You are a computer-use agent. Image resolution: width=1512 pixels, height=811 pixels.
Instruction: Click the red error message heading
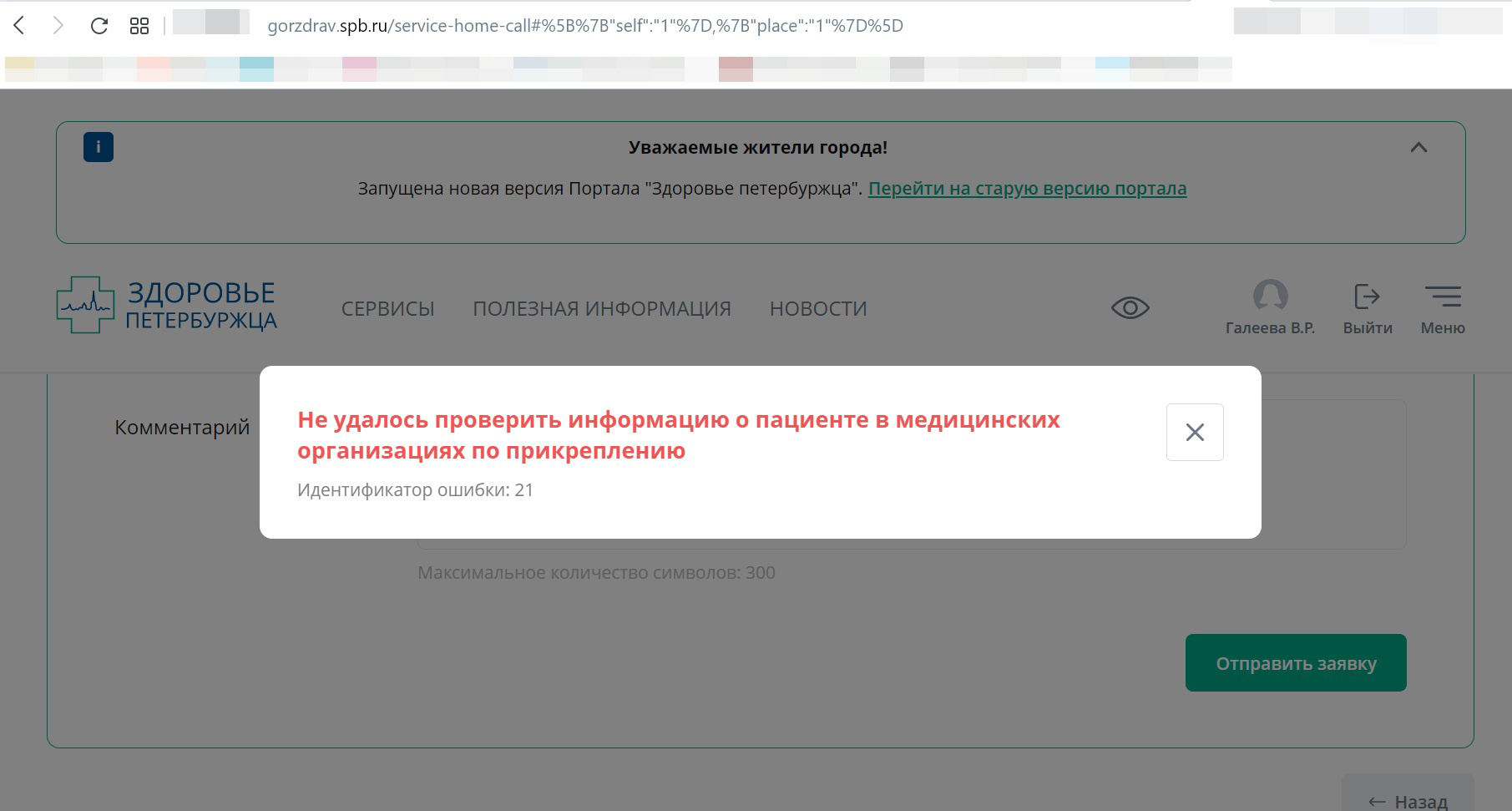click(678, 435)
